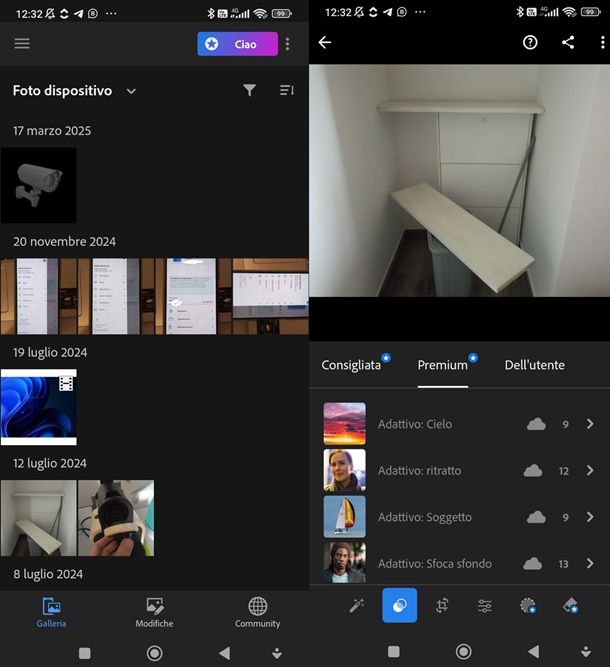Tap the woman portrait preset thumbnail

click(345, 470)
